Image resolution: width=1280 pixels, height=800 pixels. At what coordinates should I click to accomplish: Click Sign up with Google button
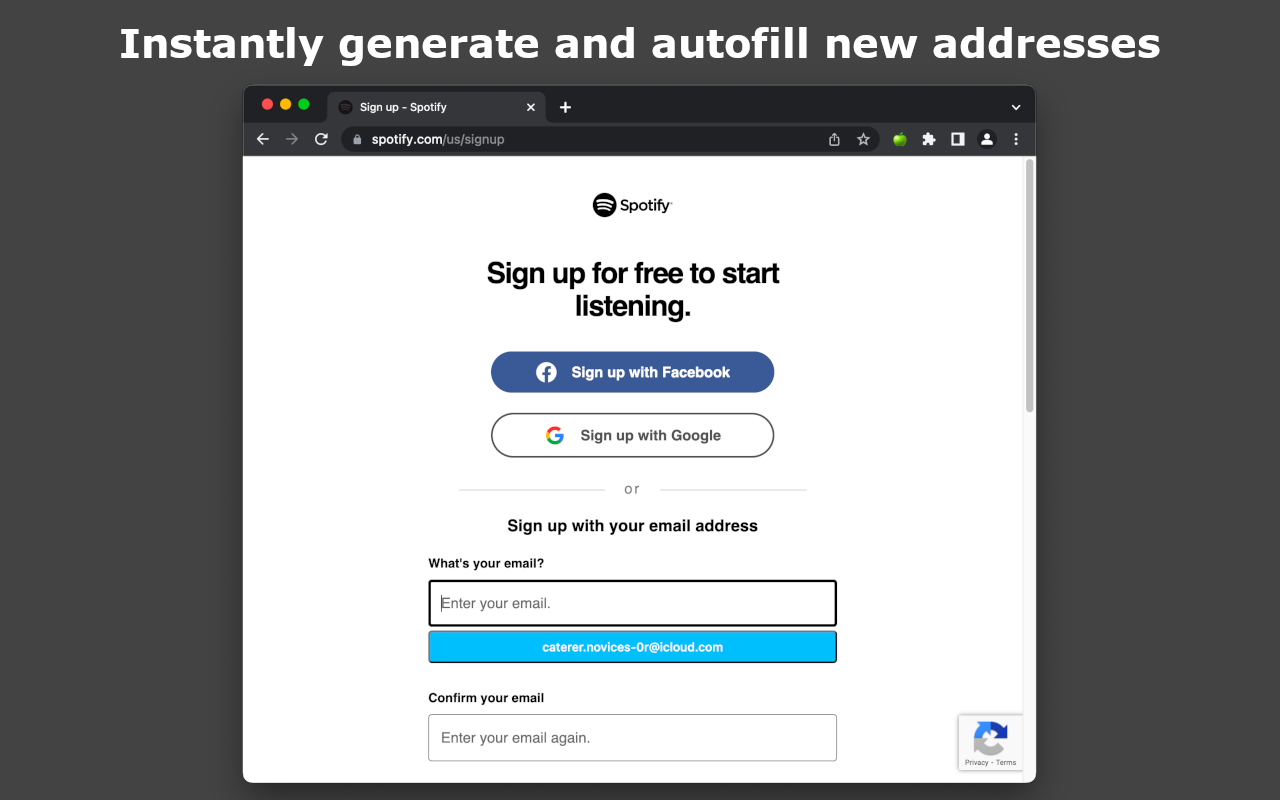(632, 435)
